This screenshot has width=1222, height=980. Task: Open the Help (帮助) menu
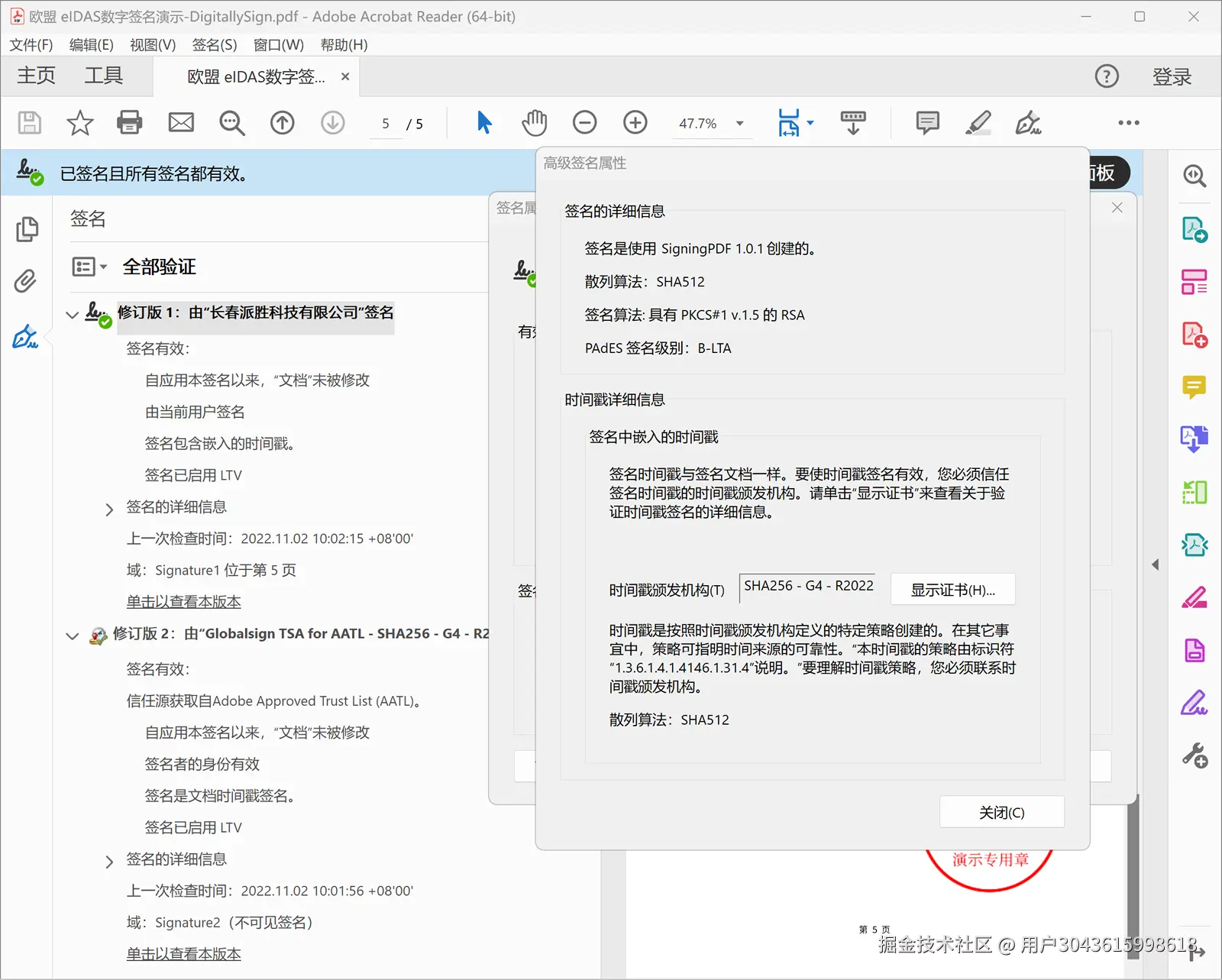coord(344,45)
